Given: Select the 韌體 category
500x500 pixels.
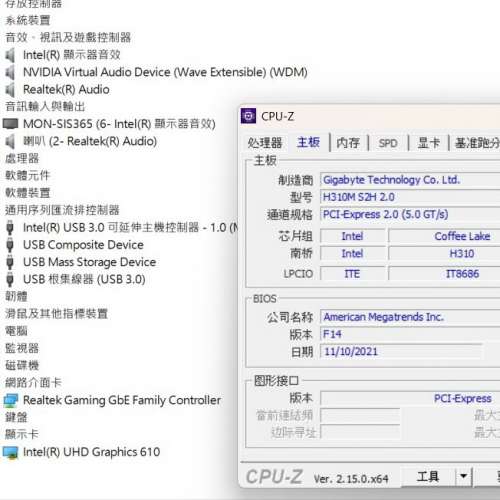Looking at the screenshot, I should click(16, 296).
